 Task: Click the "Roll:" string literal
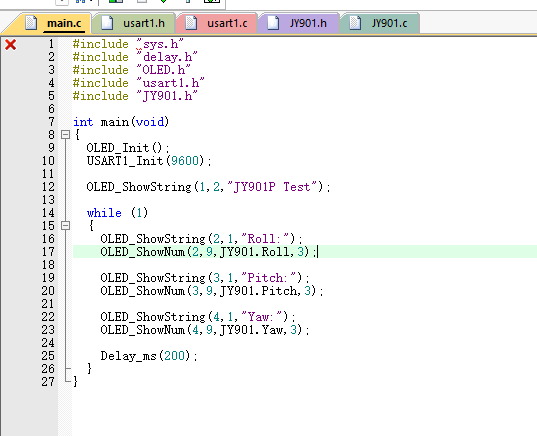coord(265,239)
